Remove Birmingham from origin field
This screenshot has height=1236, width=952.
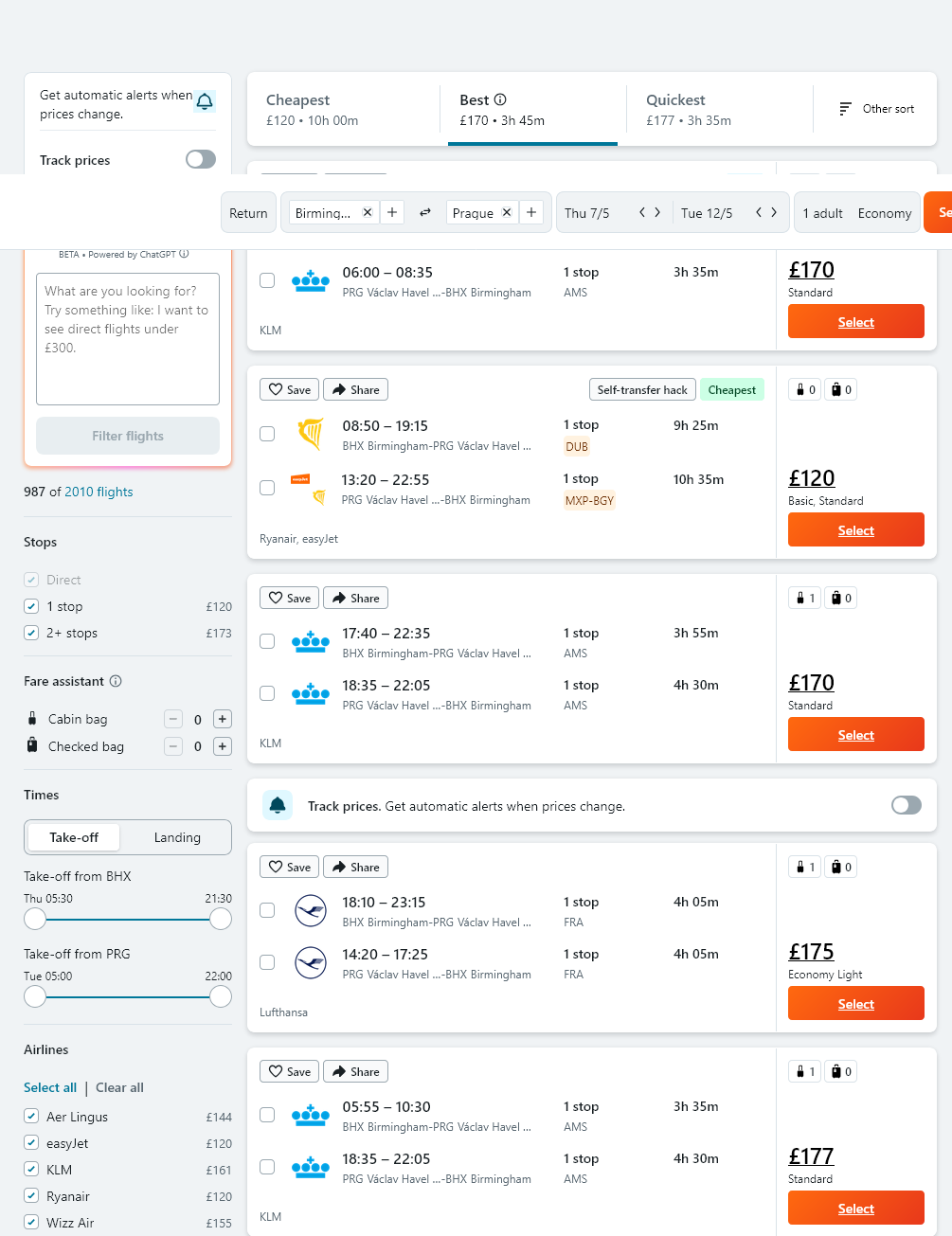click(368, 212)
